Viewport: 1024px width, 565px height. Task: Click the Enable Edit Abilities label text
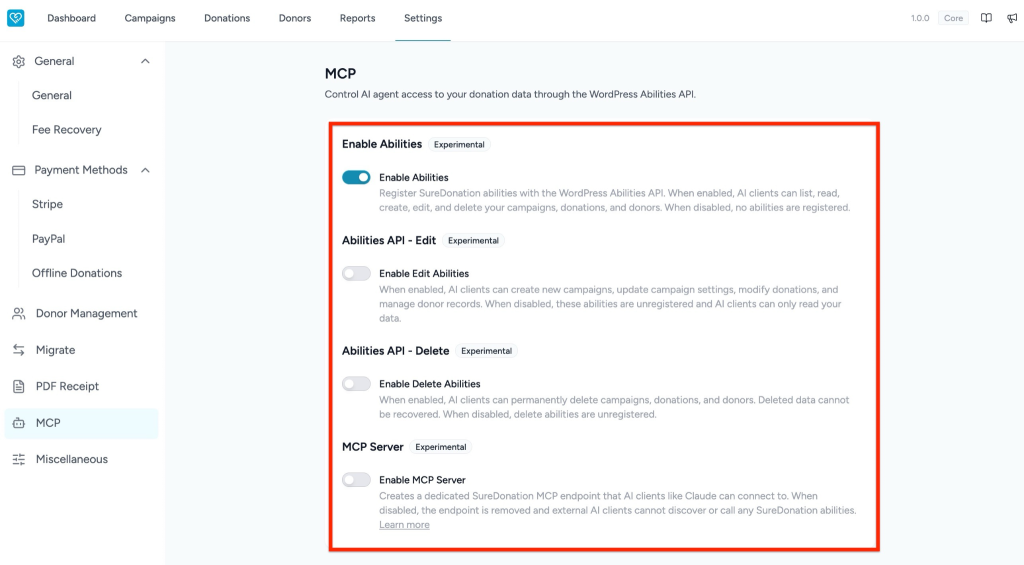click(x=424, y=274)
